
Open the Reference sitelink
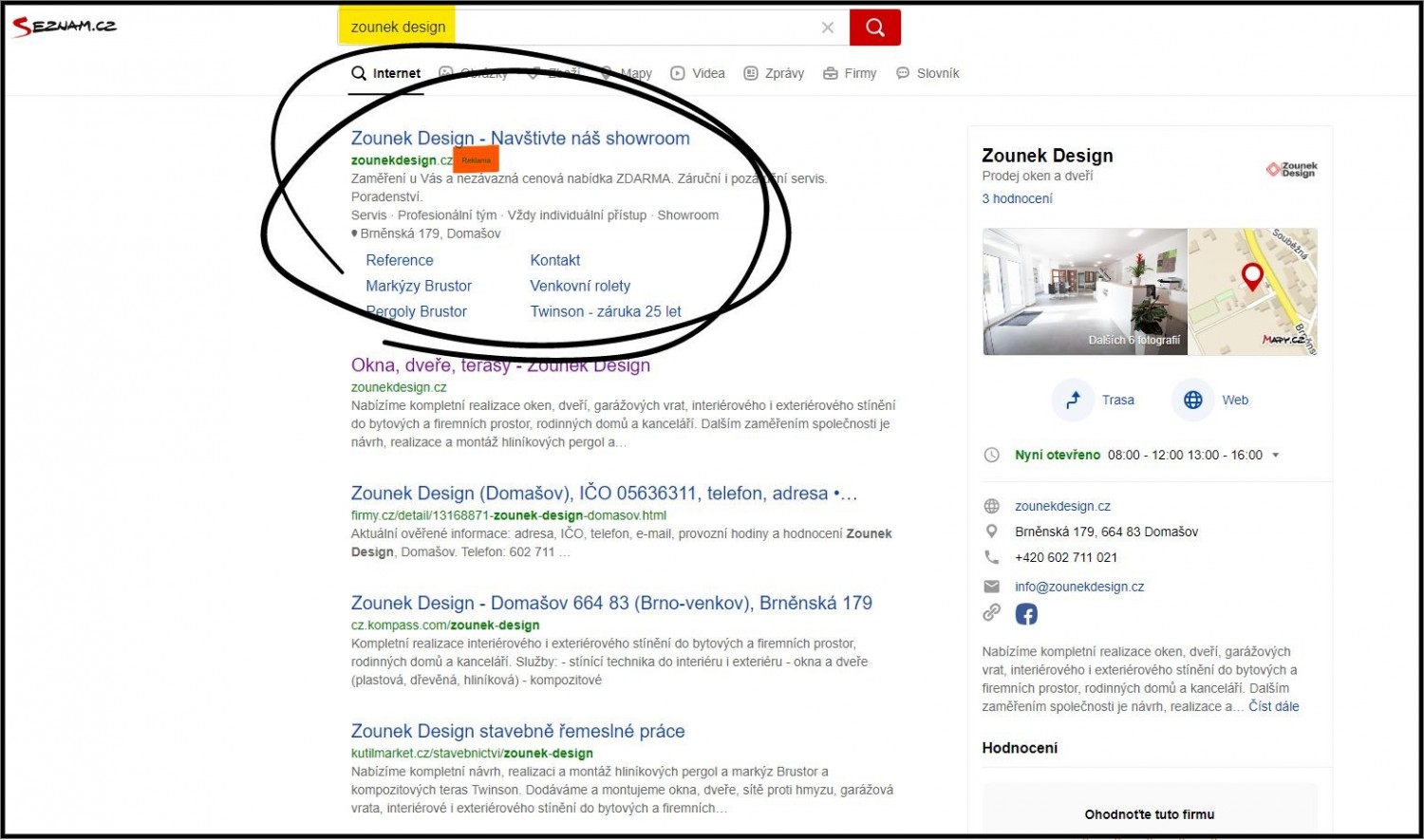point(400,260)
